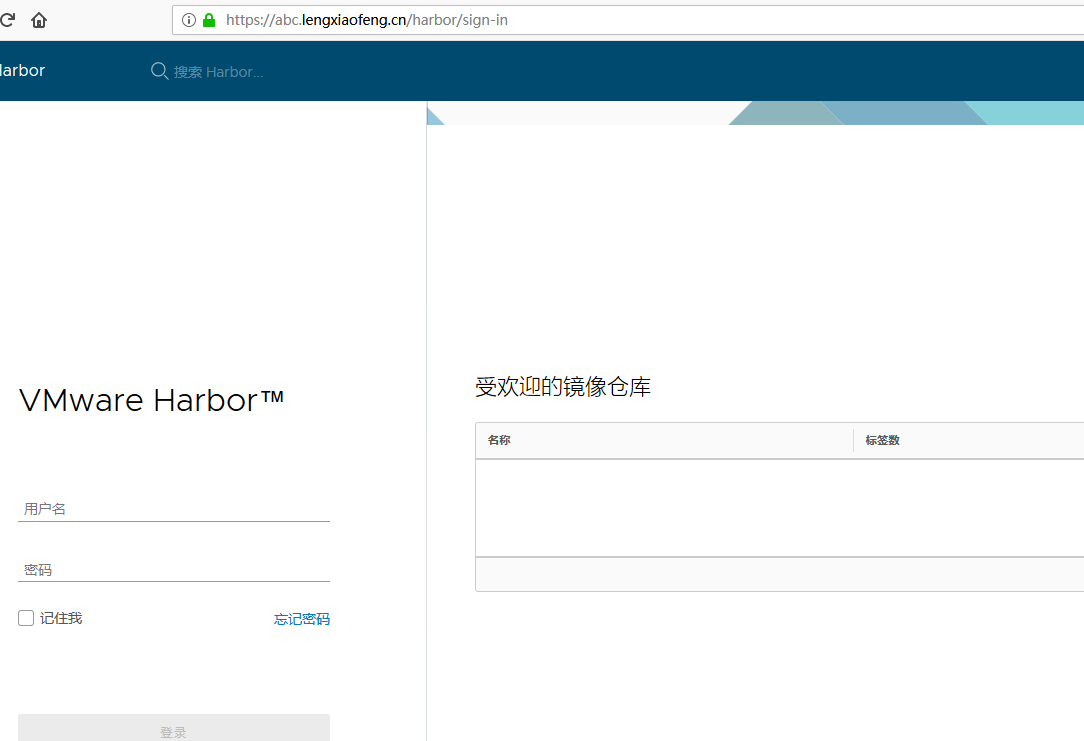Image resolution: width=1084 pixels, height=741 pixels.
Task: Go to the browser home page icon
Action: click(39, 20)
